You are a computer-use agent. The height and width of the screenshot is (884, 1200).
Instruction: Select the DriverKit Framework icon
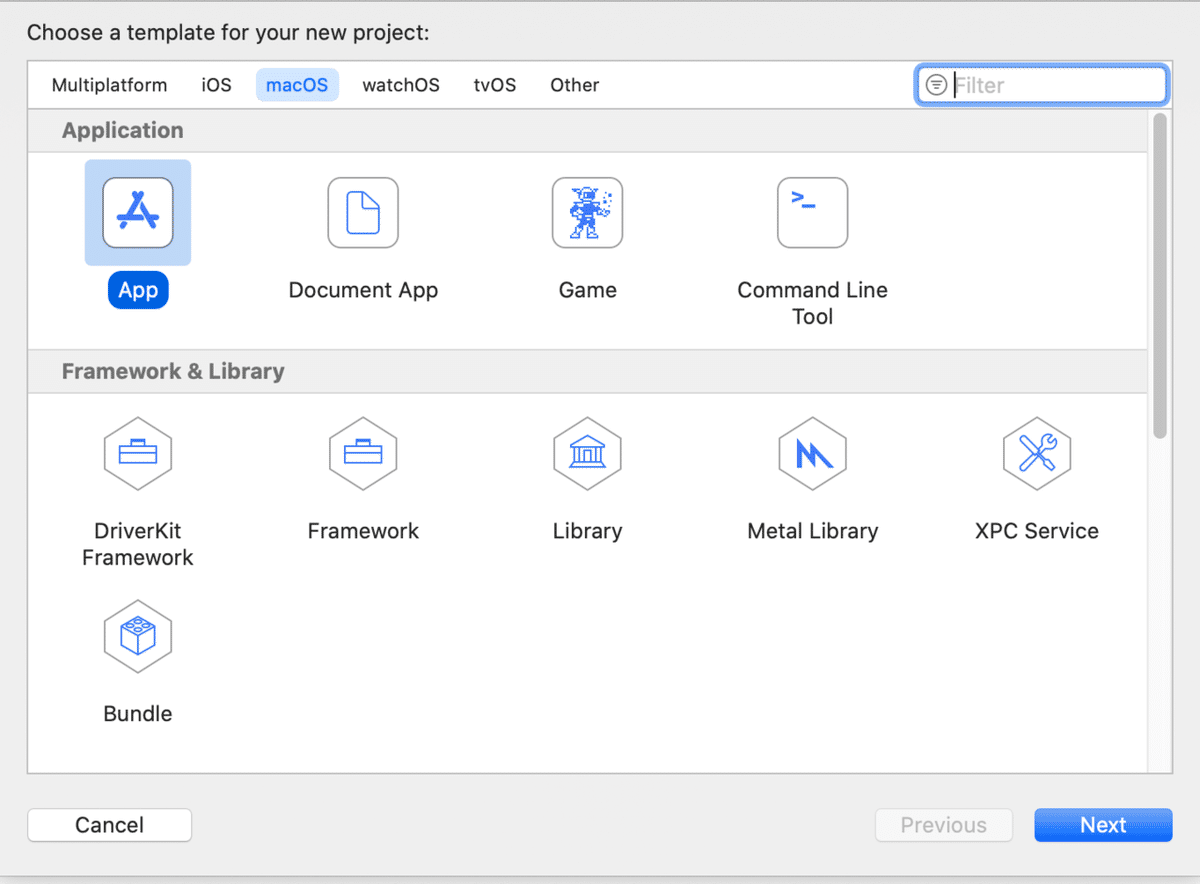[138, 454]
